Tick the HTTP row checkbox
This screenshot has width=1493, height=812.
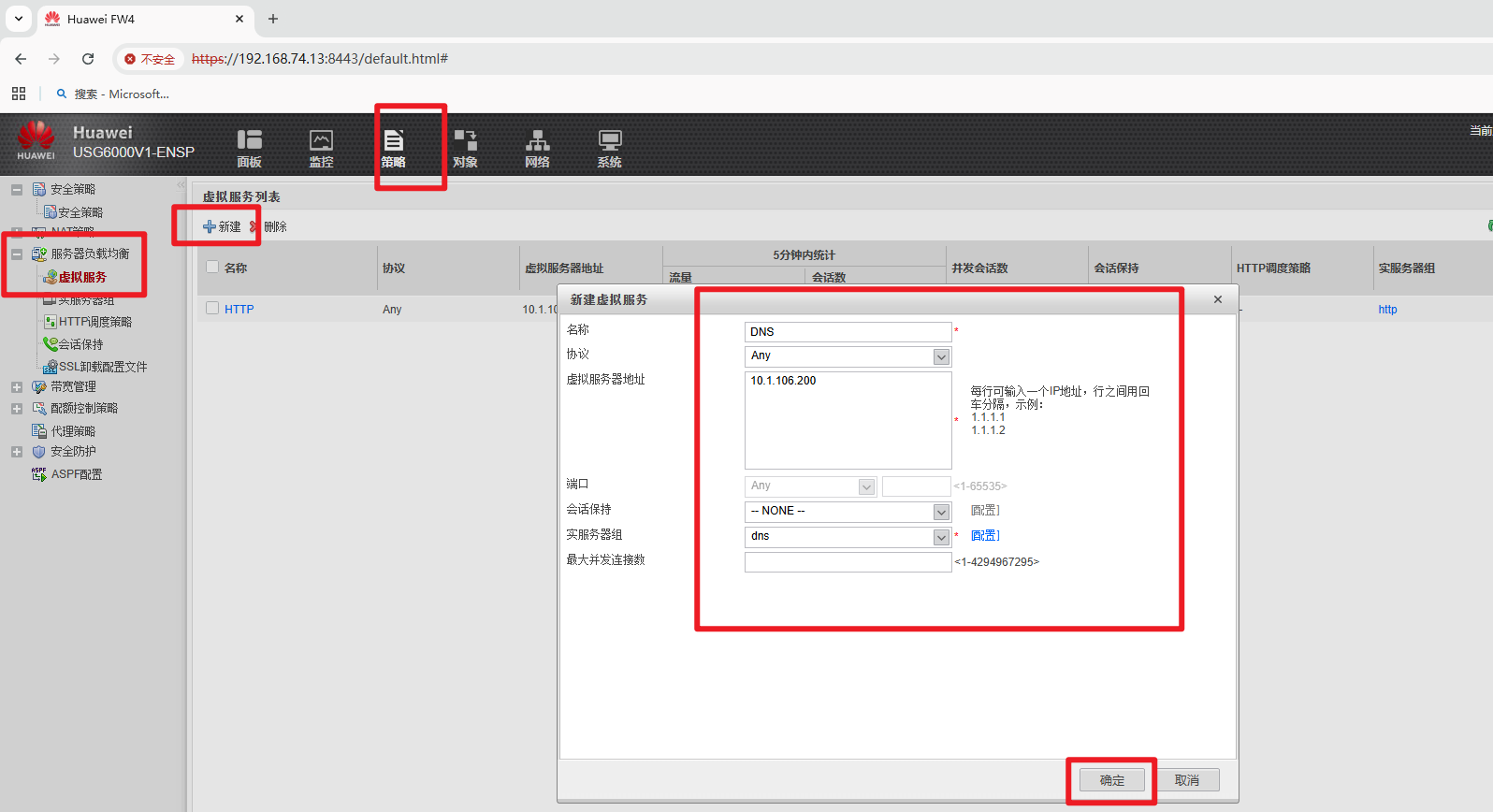coord(212,308)
